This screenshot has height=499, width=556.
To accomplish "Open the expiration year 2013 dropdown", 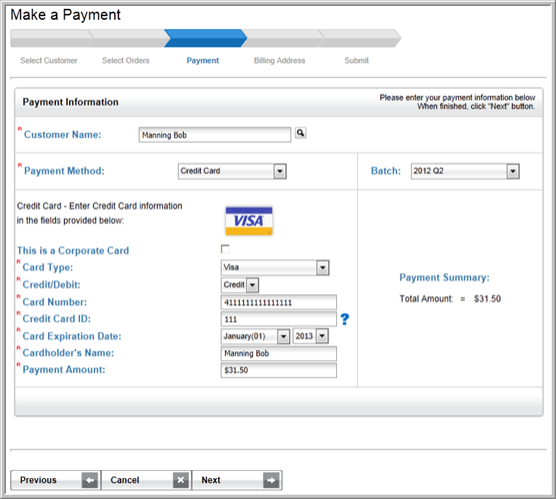I will coord(311,336).
